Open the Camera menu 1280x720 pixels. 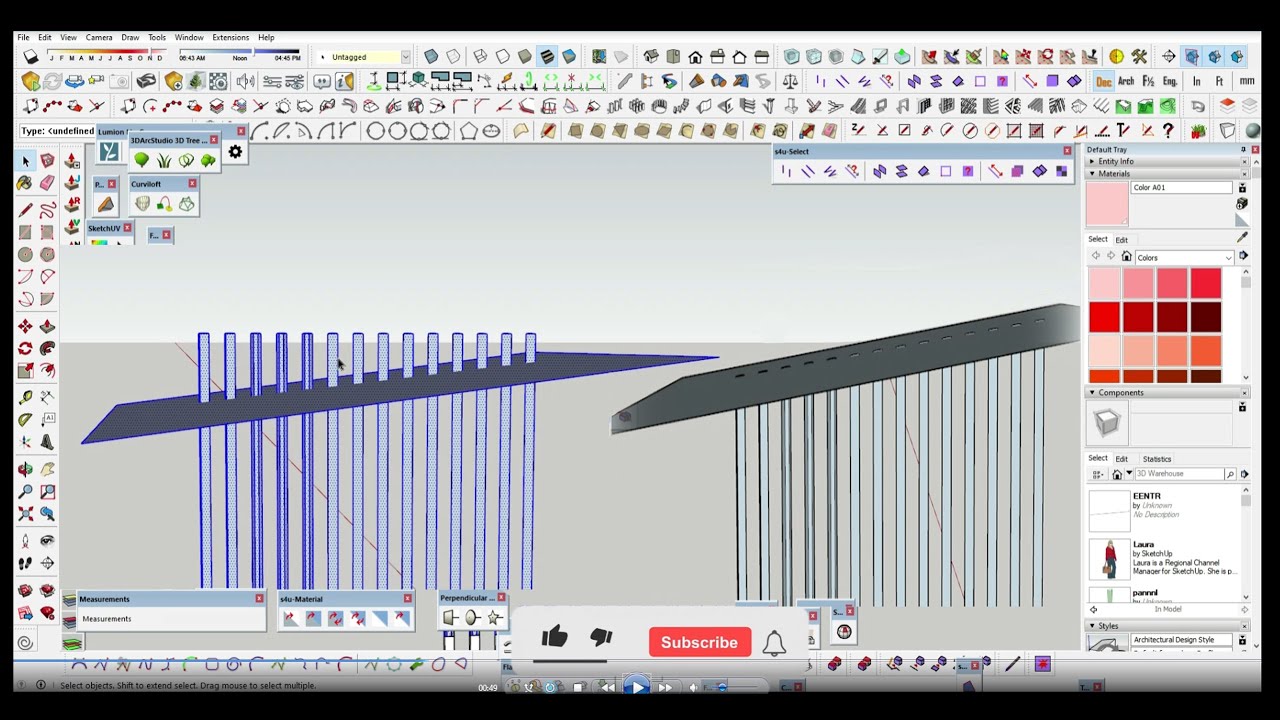(x=99, y=38)
